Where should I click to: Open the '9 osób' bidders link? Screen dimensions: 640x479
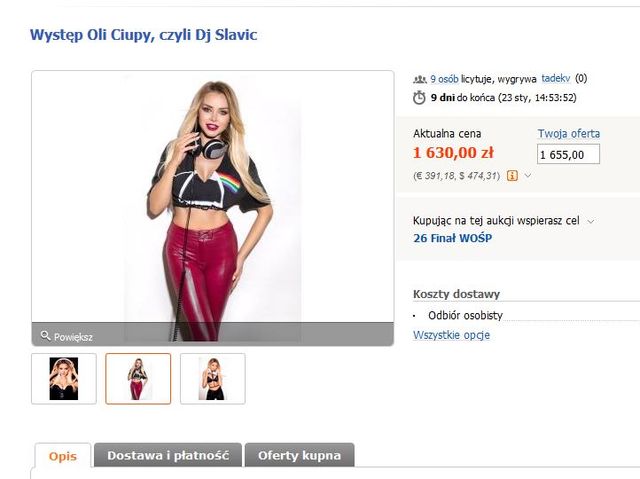(444, 79)
